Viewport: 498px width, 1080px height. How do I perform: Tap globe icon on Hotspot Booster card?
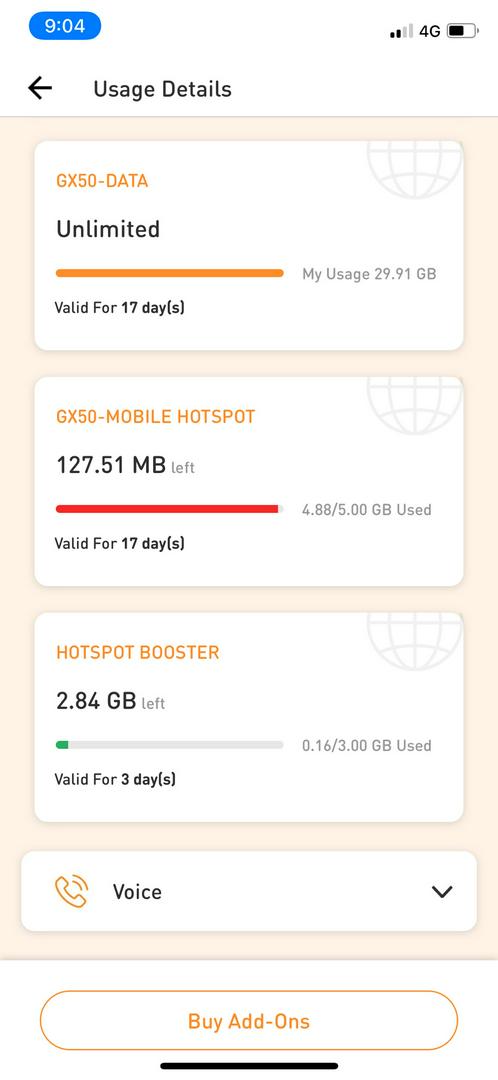pyautogui.click(x=415, y=641)
